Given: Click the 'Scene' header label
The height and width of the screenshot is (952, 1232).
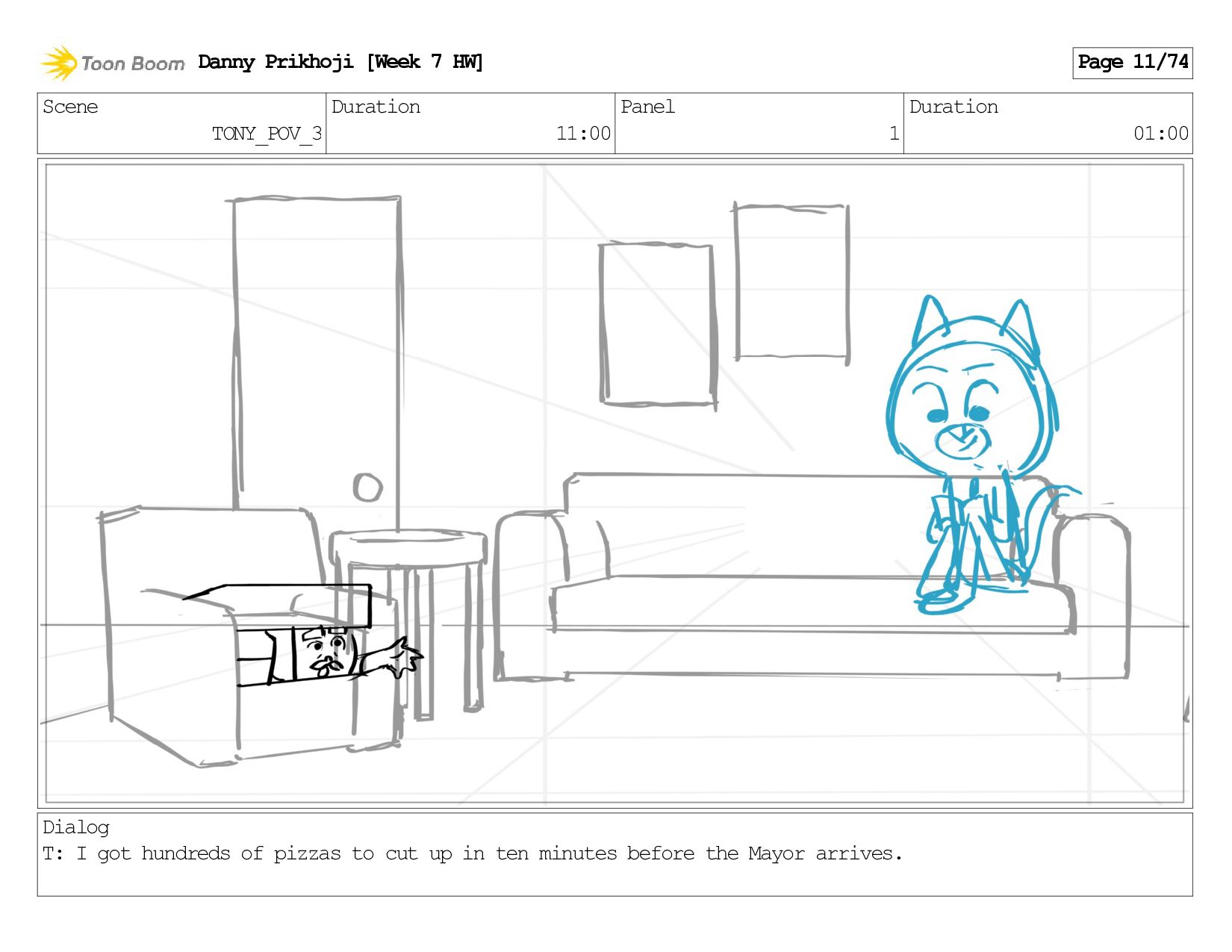Looking at the screenshot, I should pyautogui.click(x=70, y=107).
